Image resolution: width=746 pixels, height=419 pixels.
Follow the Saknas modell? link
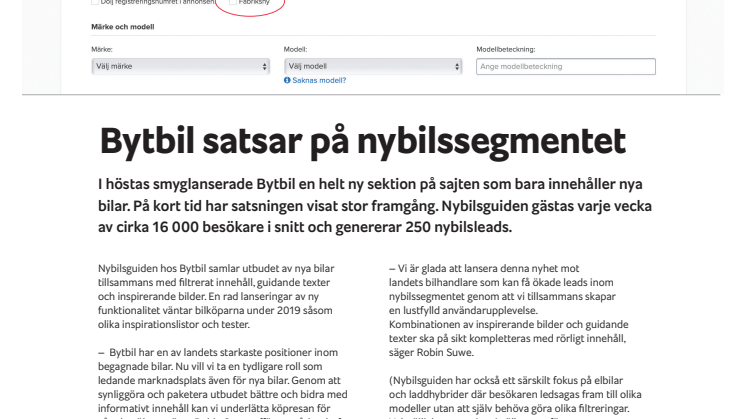point(319,80)
